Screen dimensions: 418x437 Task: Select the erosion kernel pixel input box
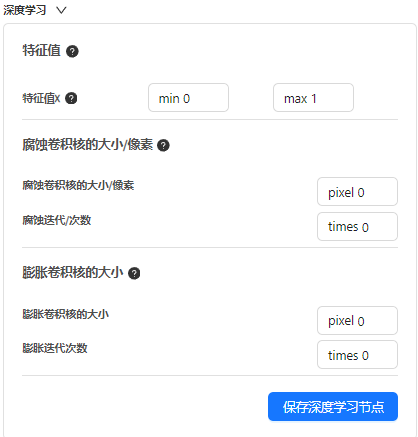[x=357, y=192]
